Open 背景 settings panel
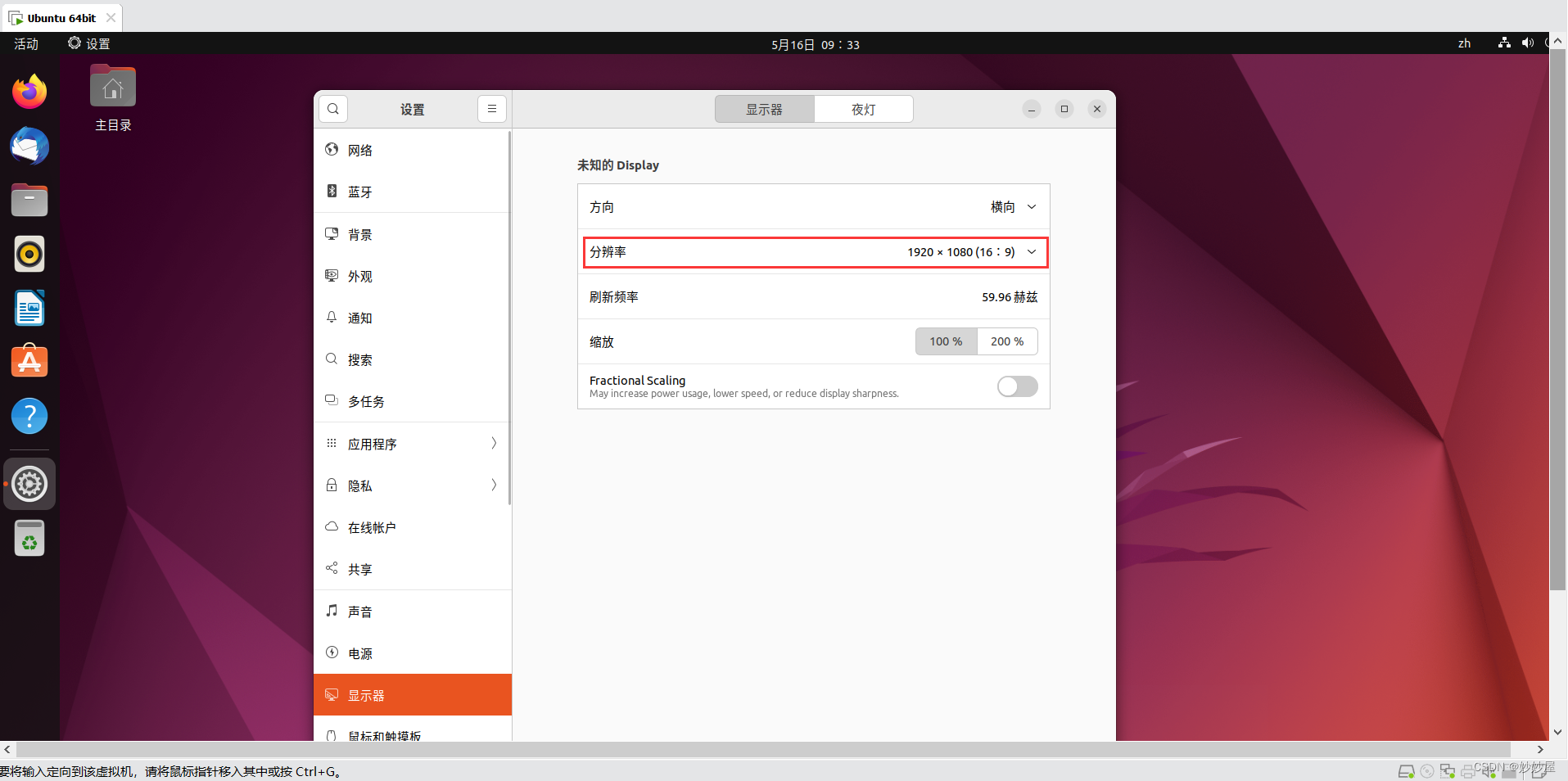The height and width of the screenshot is (781, 1568). click(x=412, y=234)
